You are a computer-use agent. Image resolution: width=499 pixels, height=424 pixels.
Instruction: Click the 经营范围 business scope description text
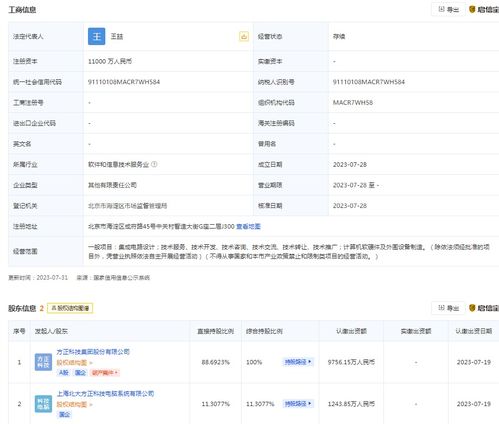[x=289, y=252]
